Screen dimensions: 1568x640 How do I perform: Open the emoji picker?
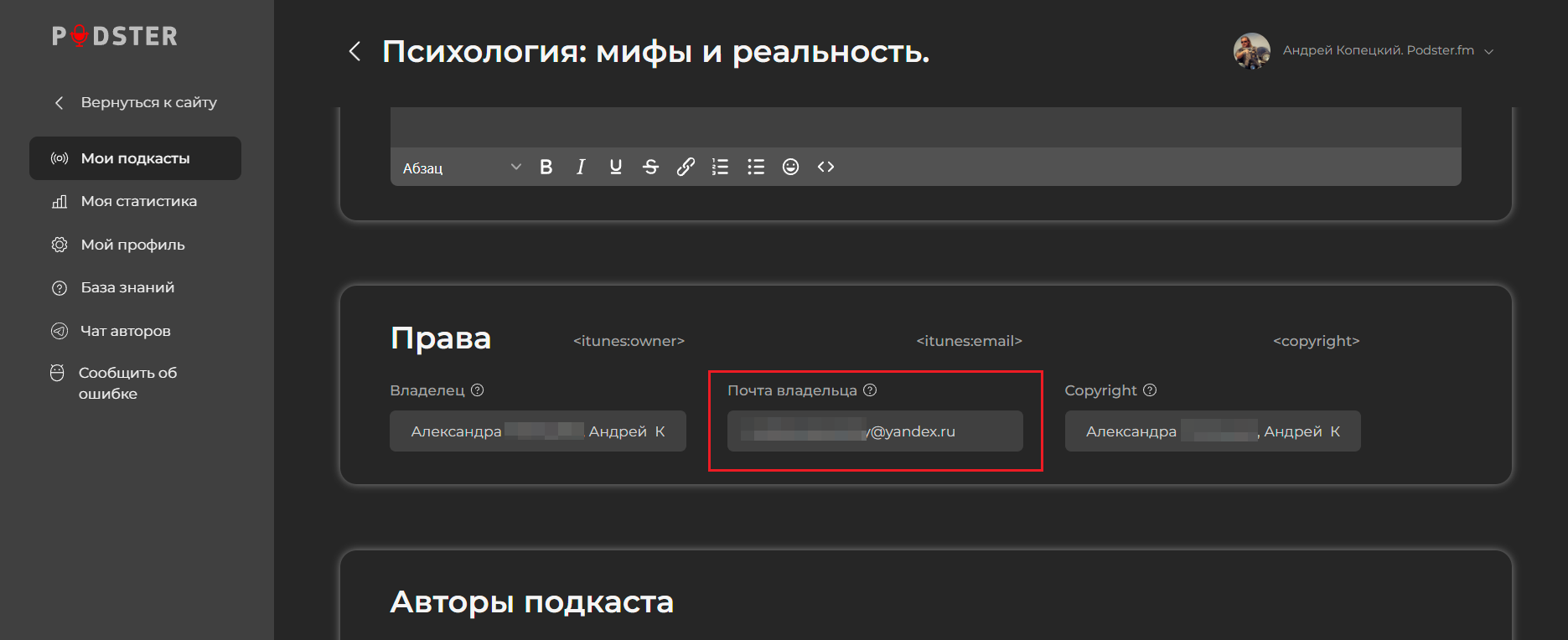pos(790,167)
